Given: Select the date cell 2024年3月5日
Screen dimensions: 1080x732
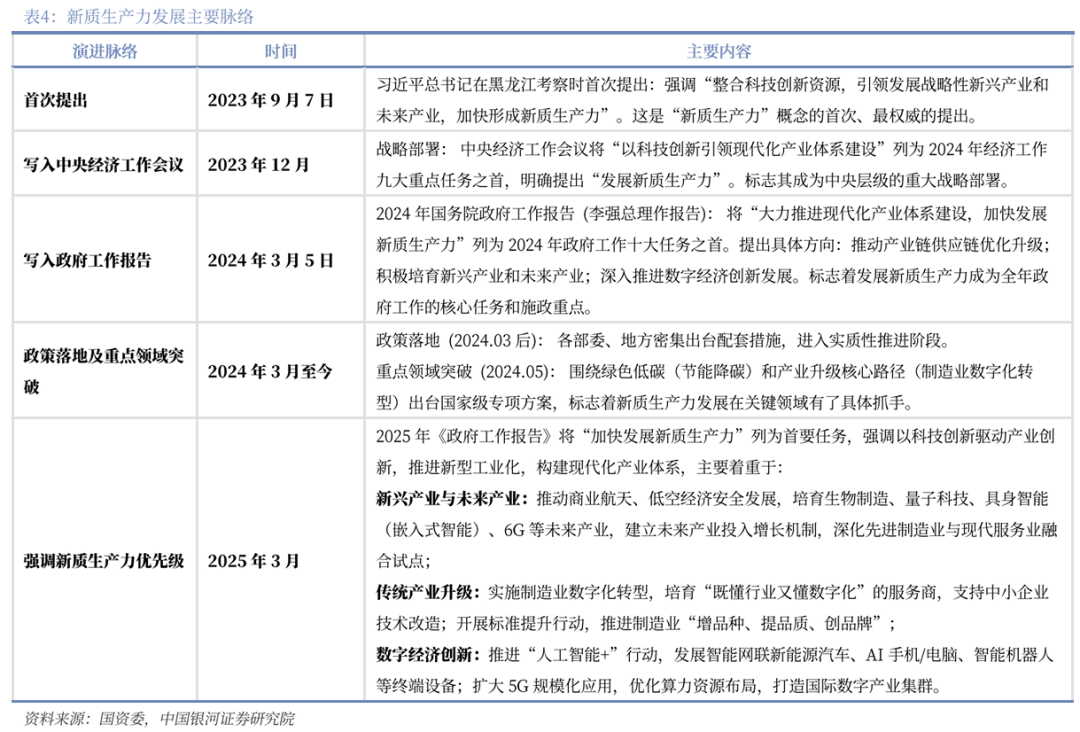Looking at the screenshot, I should 269,260.
